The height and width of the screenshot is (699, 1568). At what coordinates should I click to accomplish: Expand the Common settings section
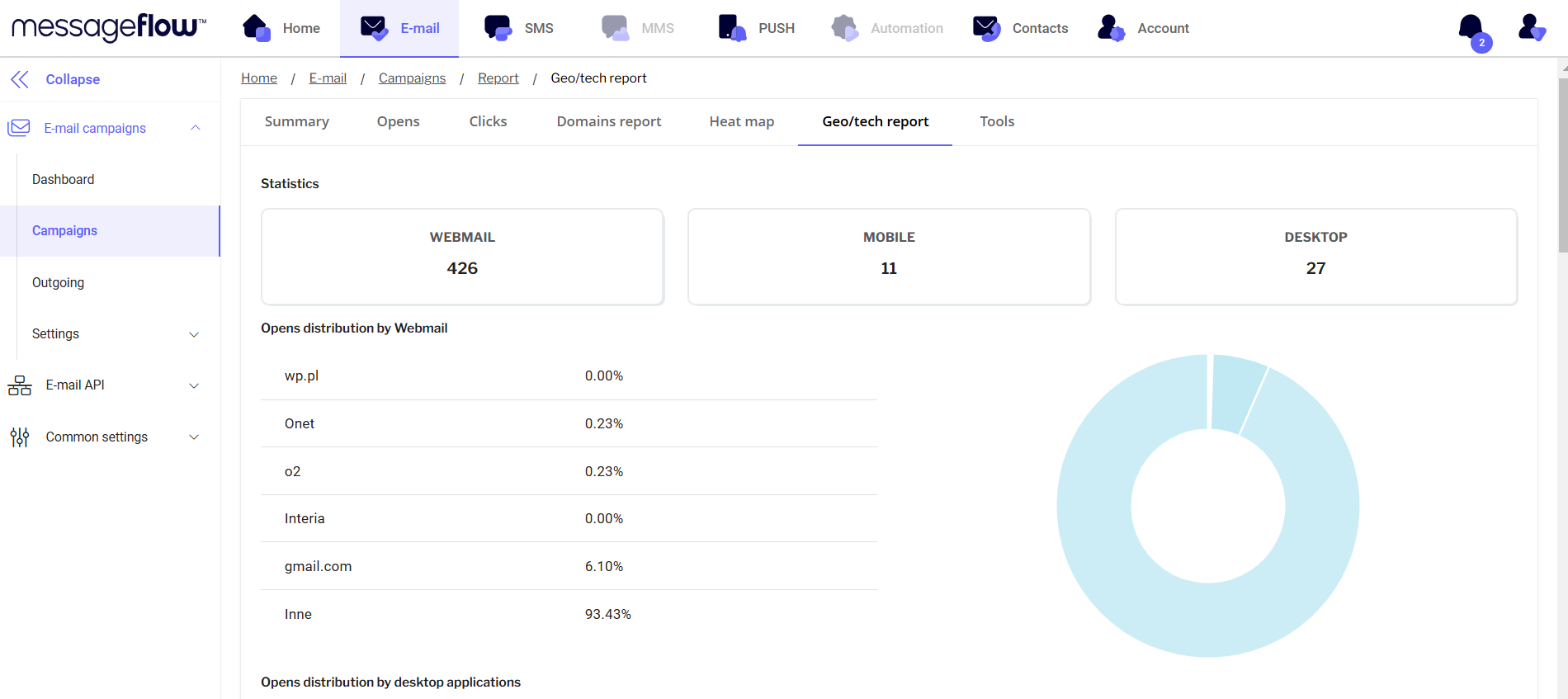pos(194,437)
